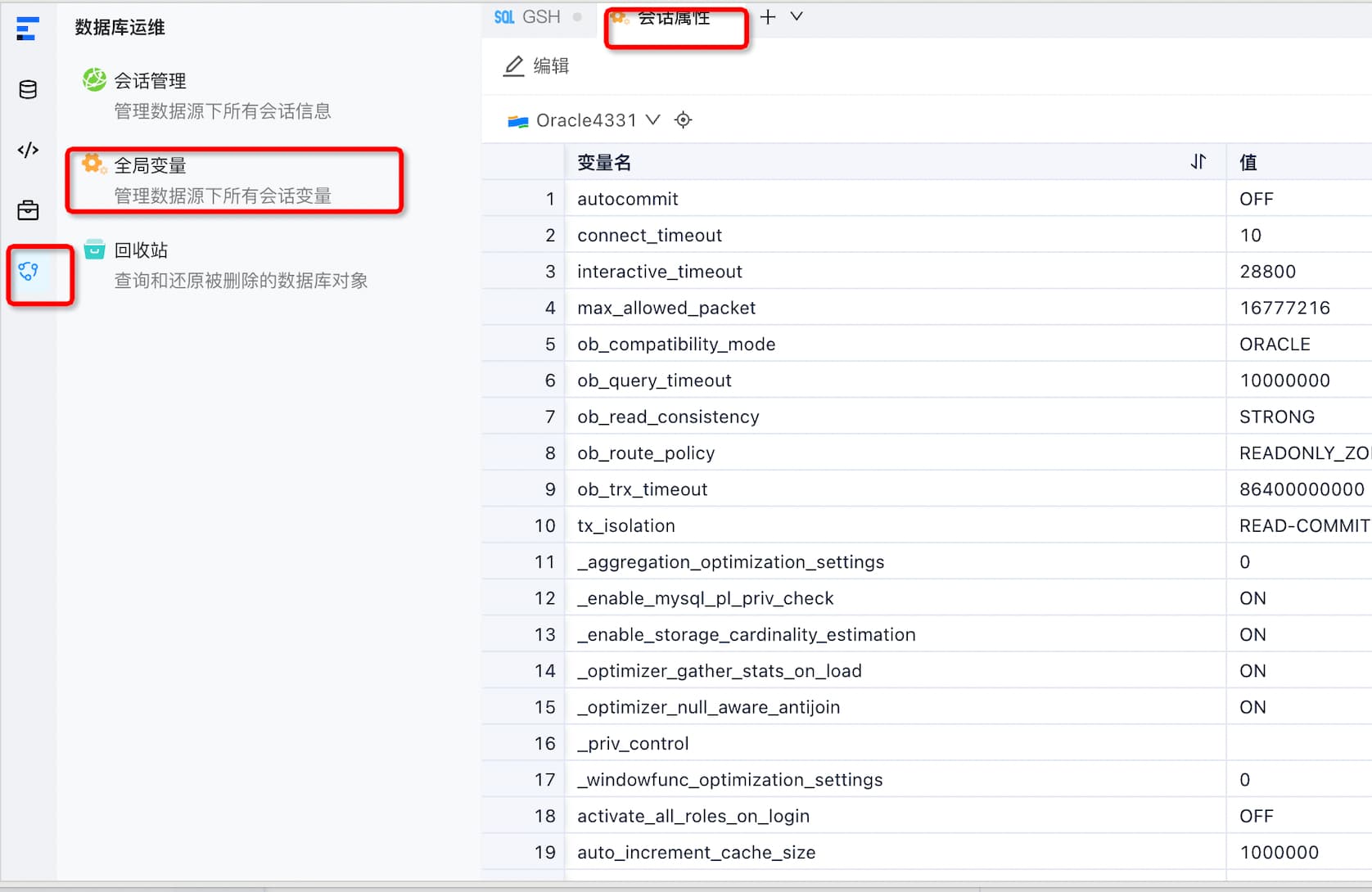The width and height of the screenshot is (1372, 892).
Task: Select the ob_query_timeout variable row
Action: point(927,381)
